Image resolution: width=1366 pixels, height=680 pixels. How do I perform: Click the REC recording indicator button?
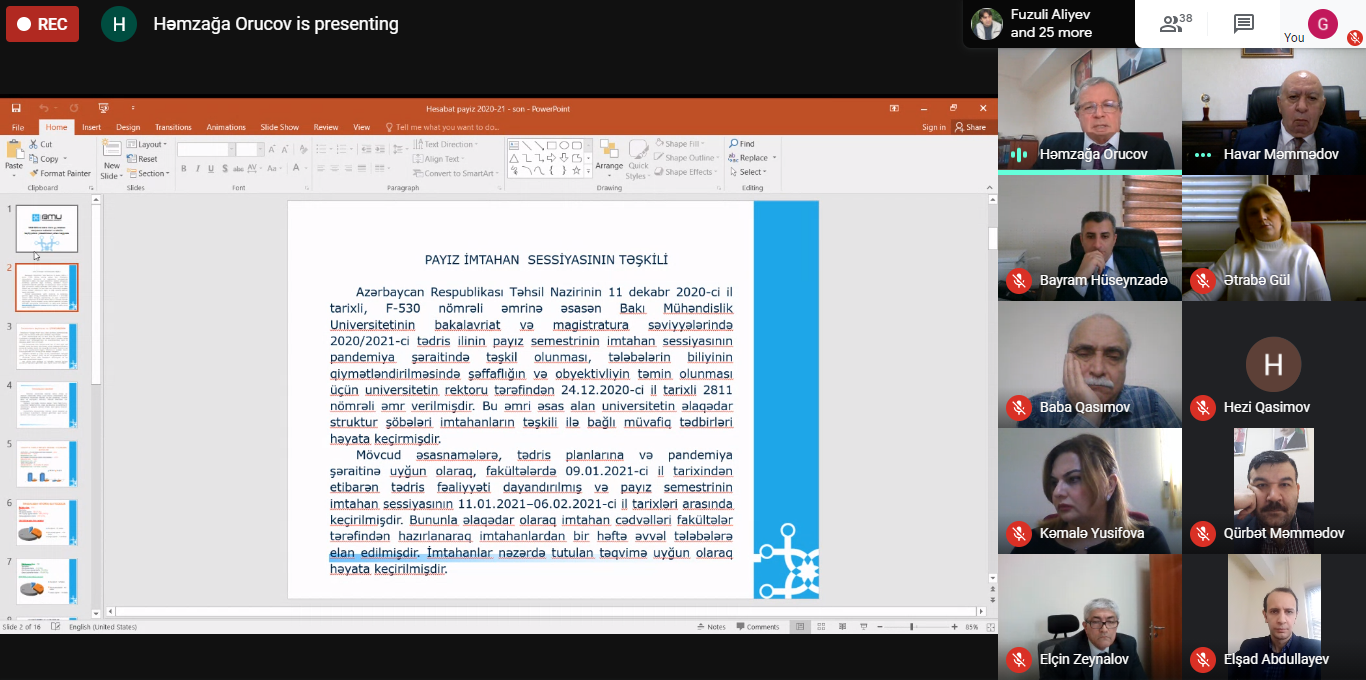tap(43, 24)
